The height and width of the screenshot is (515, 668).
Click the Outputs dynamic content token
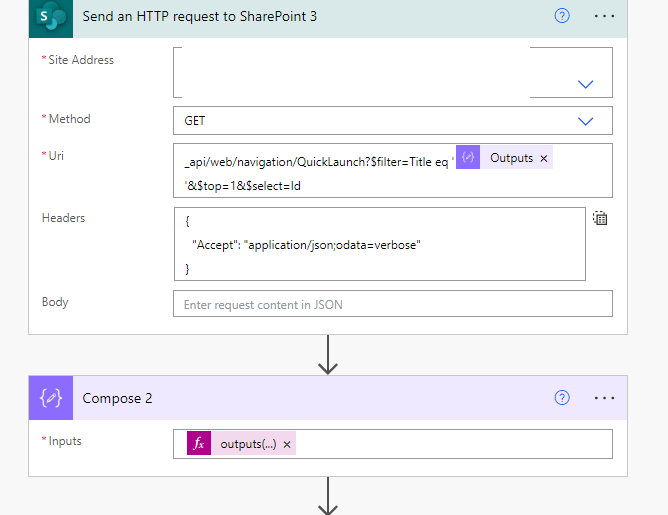(x=510, y=158)
